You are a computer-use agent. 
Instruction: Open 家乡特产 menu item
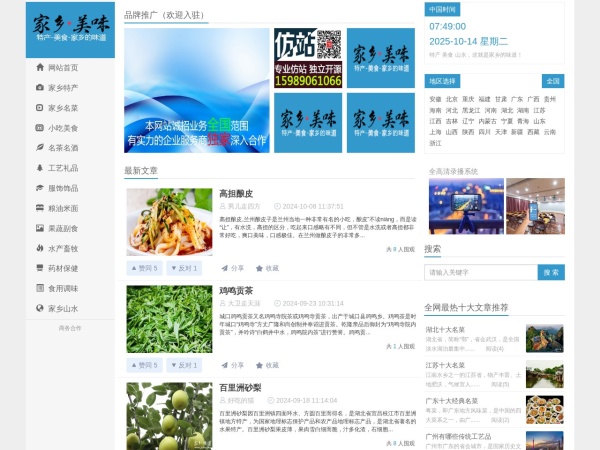tap(63, 88)
